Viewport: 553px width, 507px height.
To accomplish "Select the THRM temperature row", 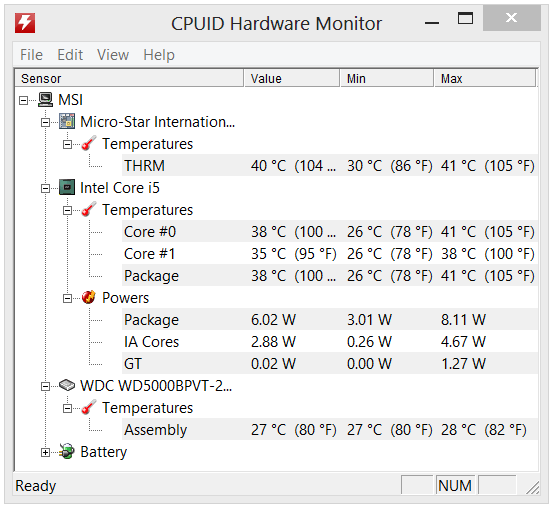I will pos(330,165).
